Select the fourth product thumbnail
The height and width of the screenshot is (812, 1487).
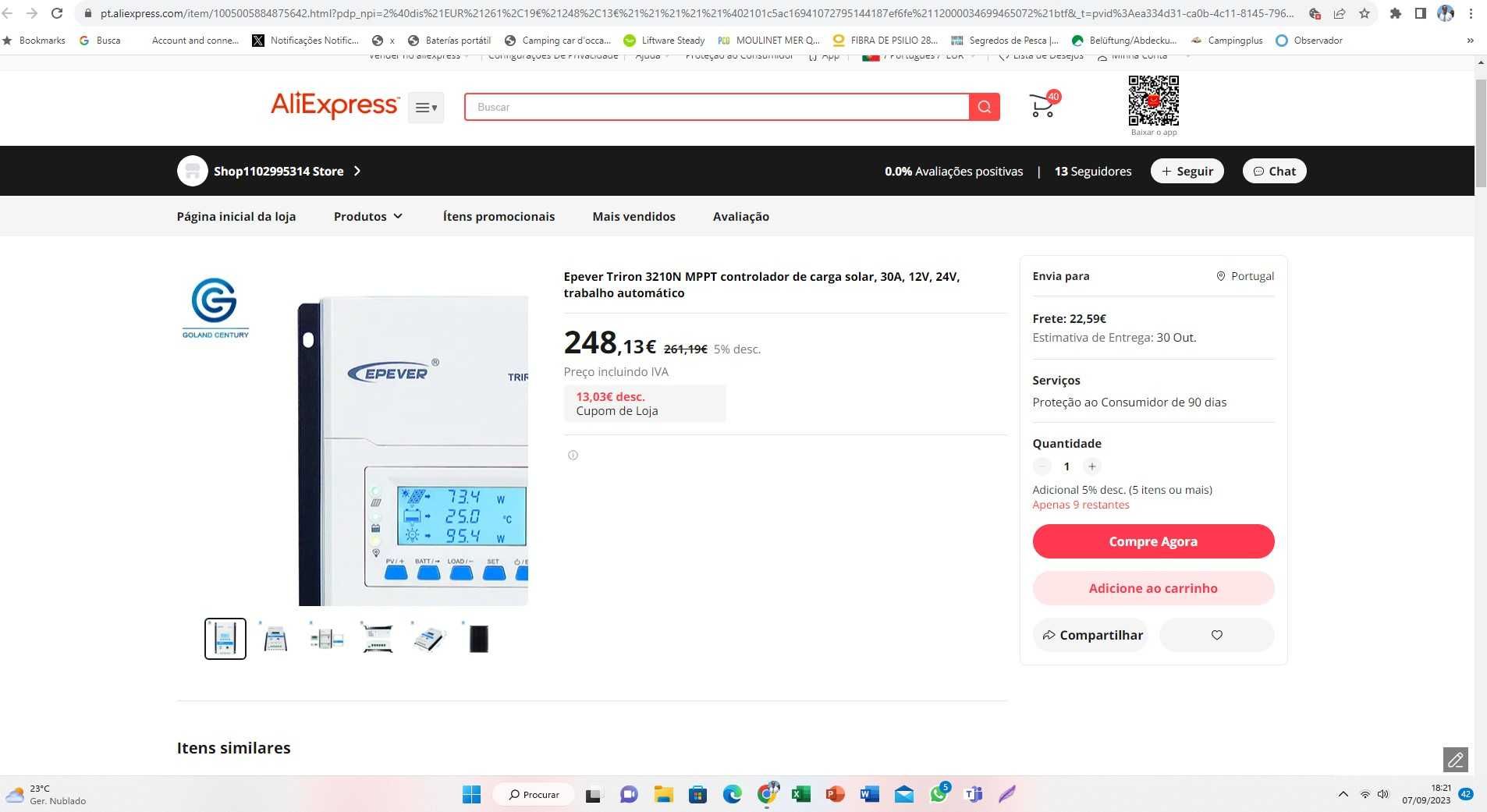click(x=378, y=639)
